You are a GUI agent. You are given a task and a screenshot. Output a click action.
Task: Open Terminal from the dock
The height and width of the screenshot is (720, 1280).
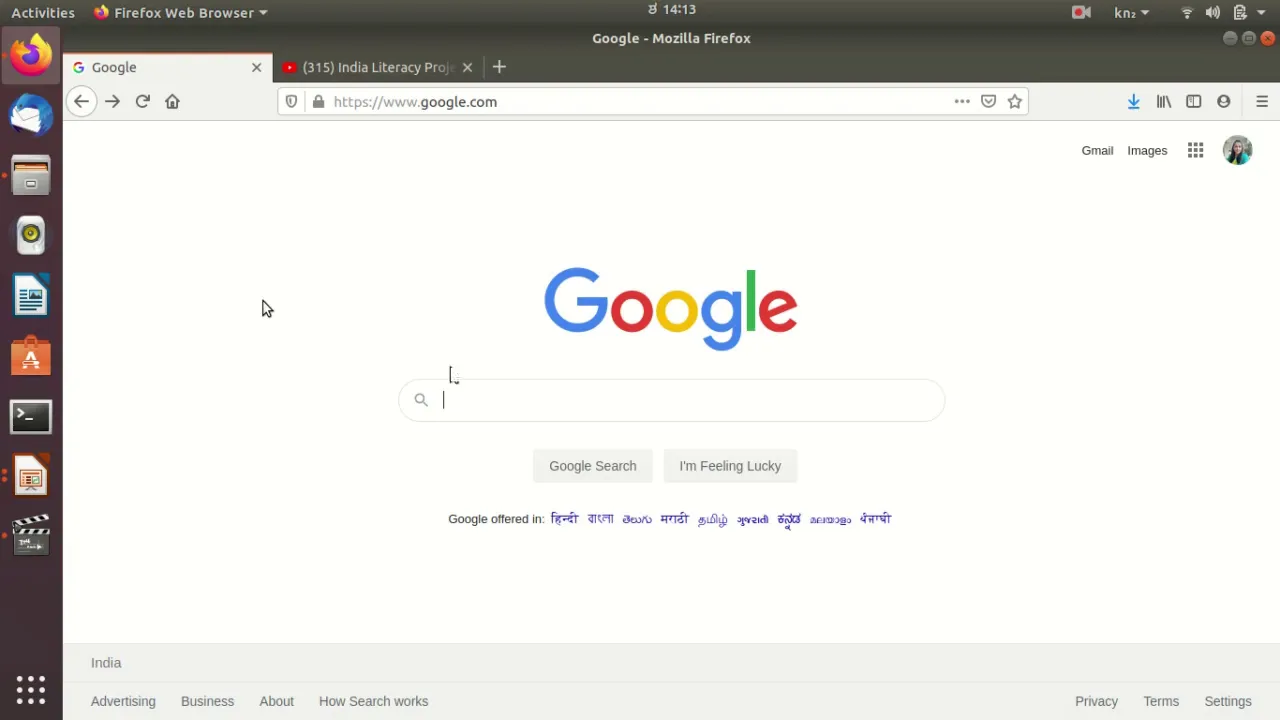tap(31, 416)
